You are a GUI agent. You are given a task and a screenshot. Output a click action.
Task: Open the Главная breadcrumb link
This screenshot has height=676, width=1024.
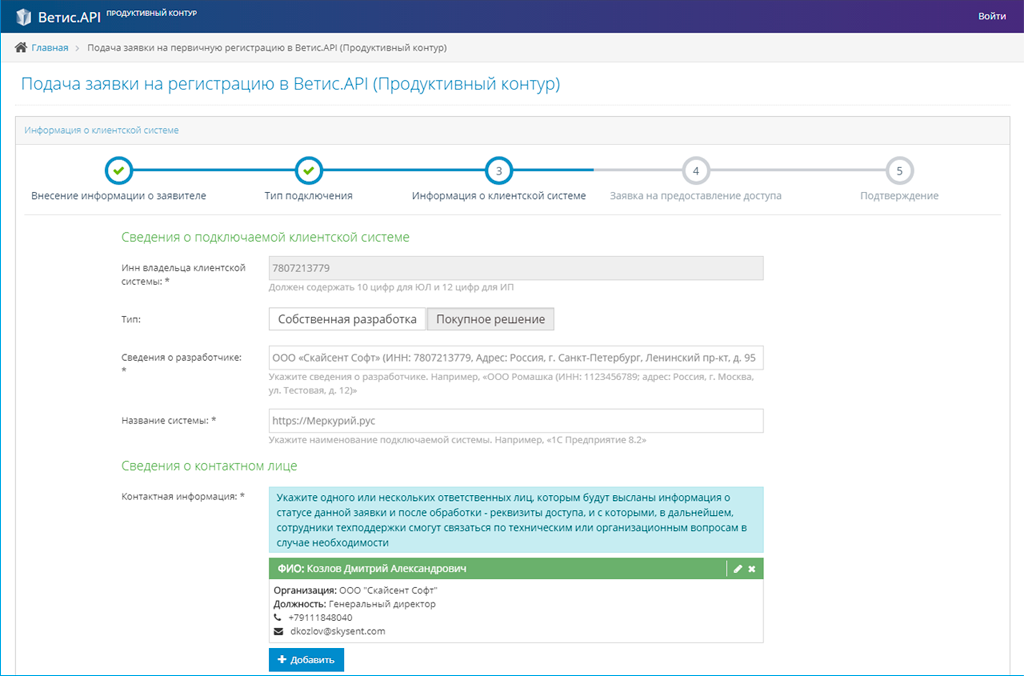(50, 47)
